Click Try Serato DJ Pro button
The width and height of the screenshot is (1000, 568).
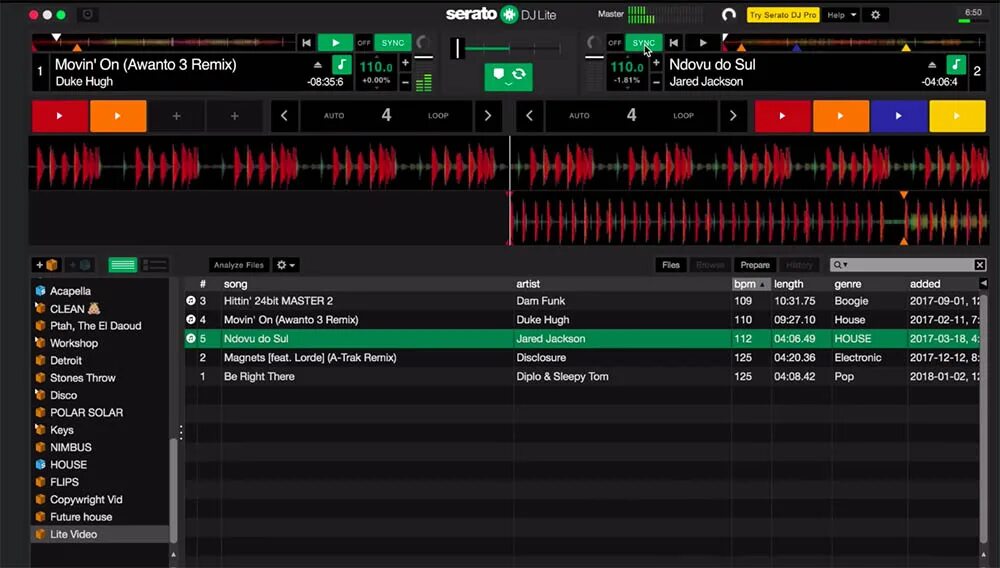click(x=783, y=15)
